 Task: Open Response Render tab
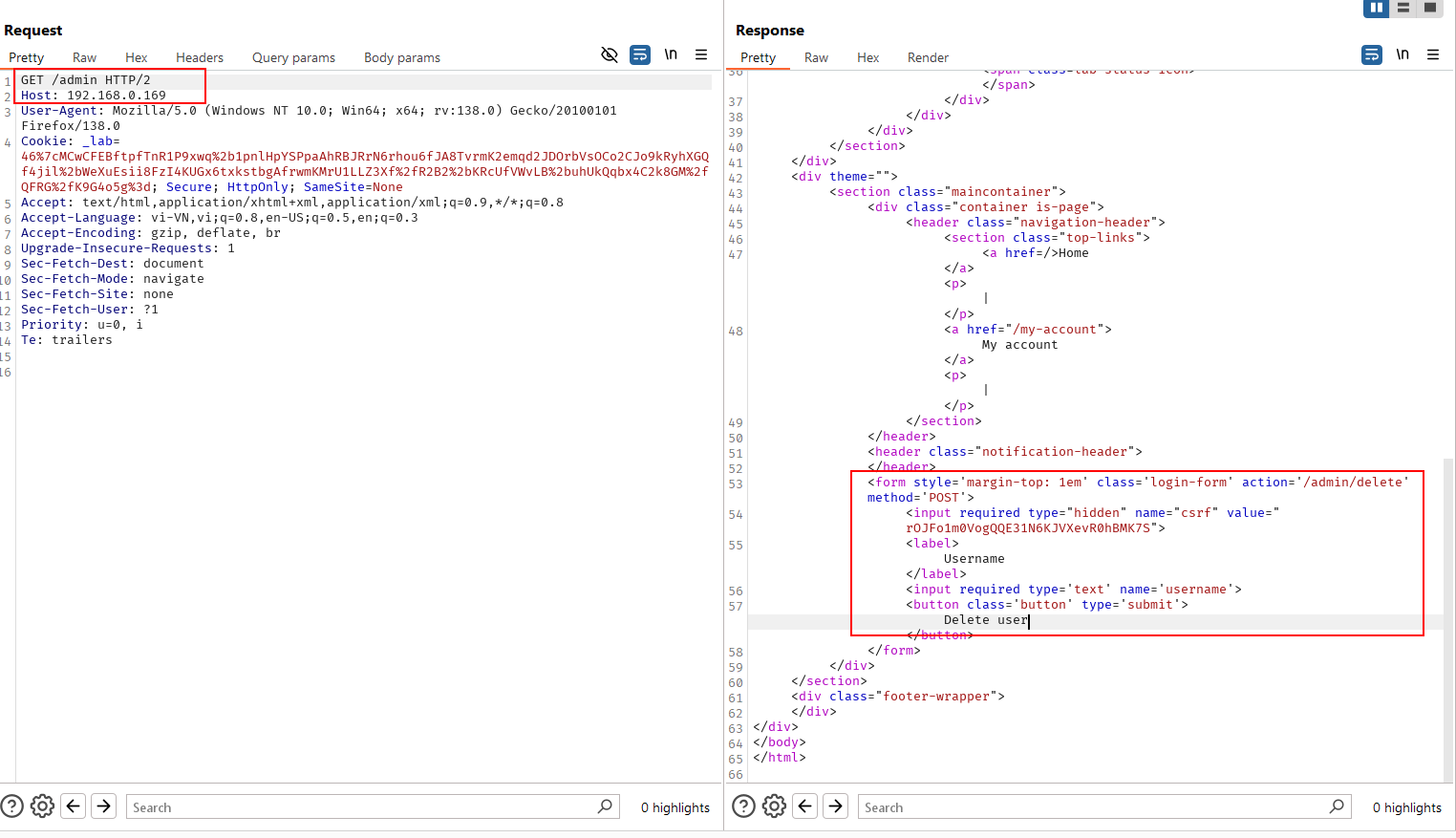click(x=928, y=57)
